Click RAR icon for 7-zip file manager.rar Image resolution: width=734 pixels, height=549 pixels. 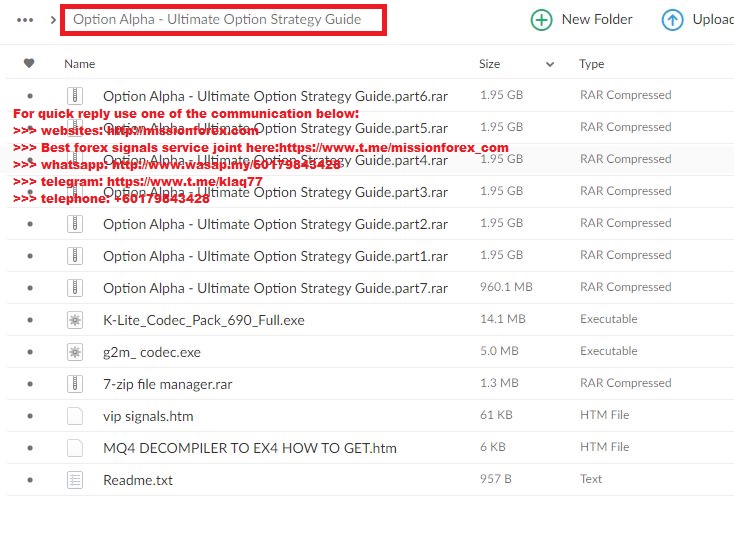[75, 384]
